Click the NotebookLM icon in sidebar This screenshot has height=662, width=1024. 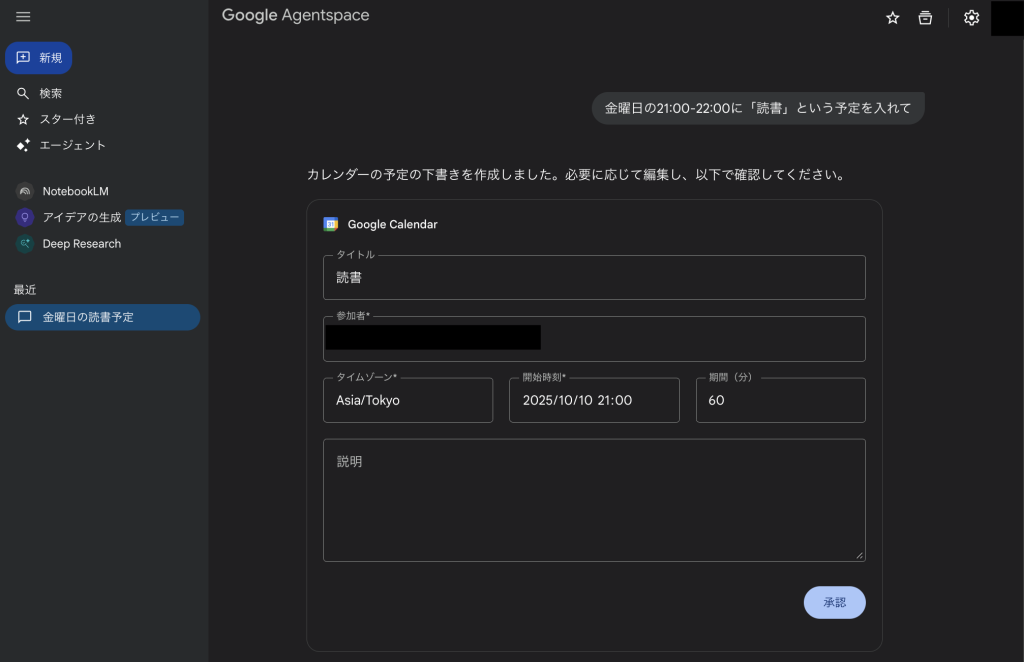pyautogui.click(x=25, y=191)
